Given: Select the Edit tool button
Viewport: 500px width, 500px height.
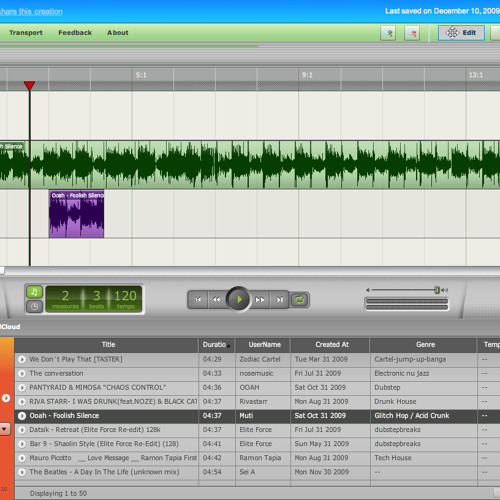Looking at the screenshot, I should click(461, 33).
